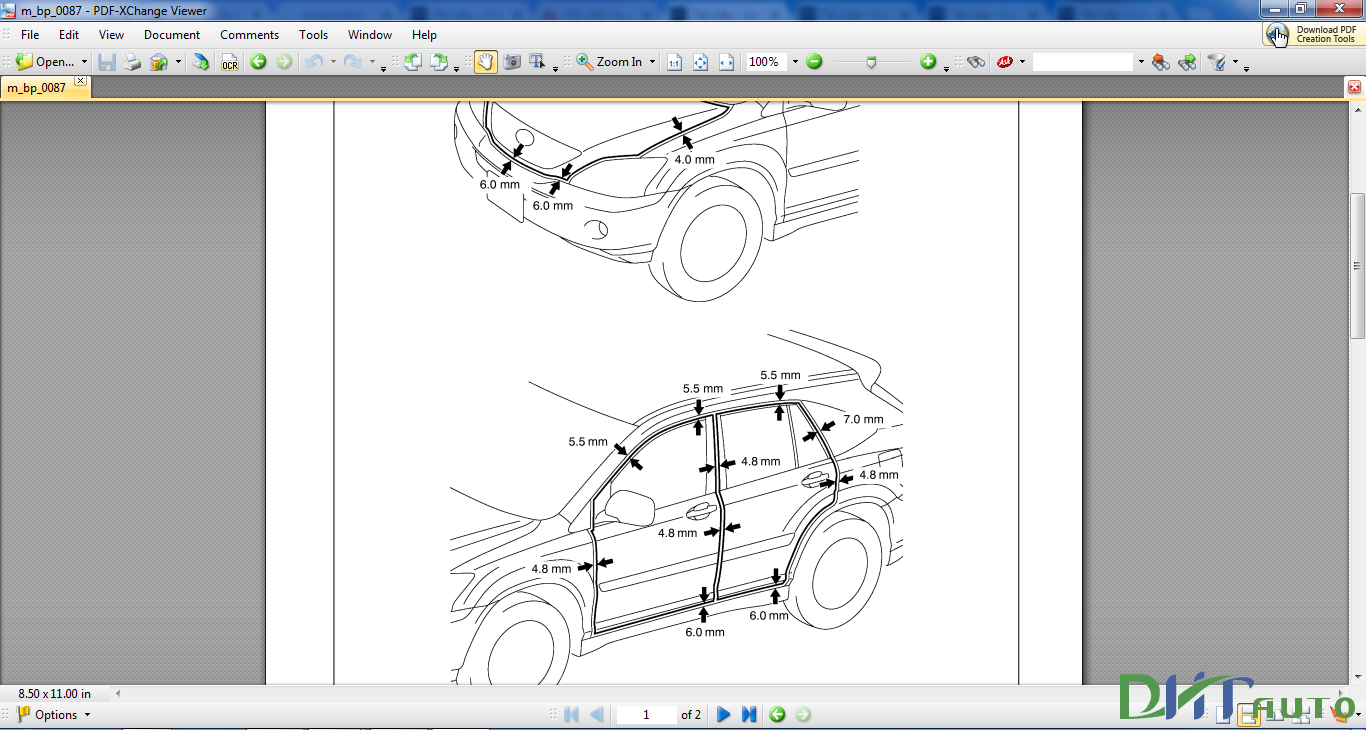Viewport: 1366px width, 730px height.
Task: Click the 8.50 x 11.00 in page size text
Action: click(55, 693)
